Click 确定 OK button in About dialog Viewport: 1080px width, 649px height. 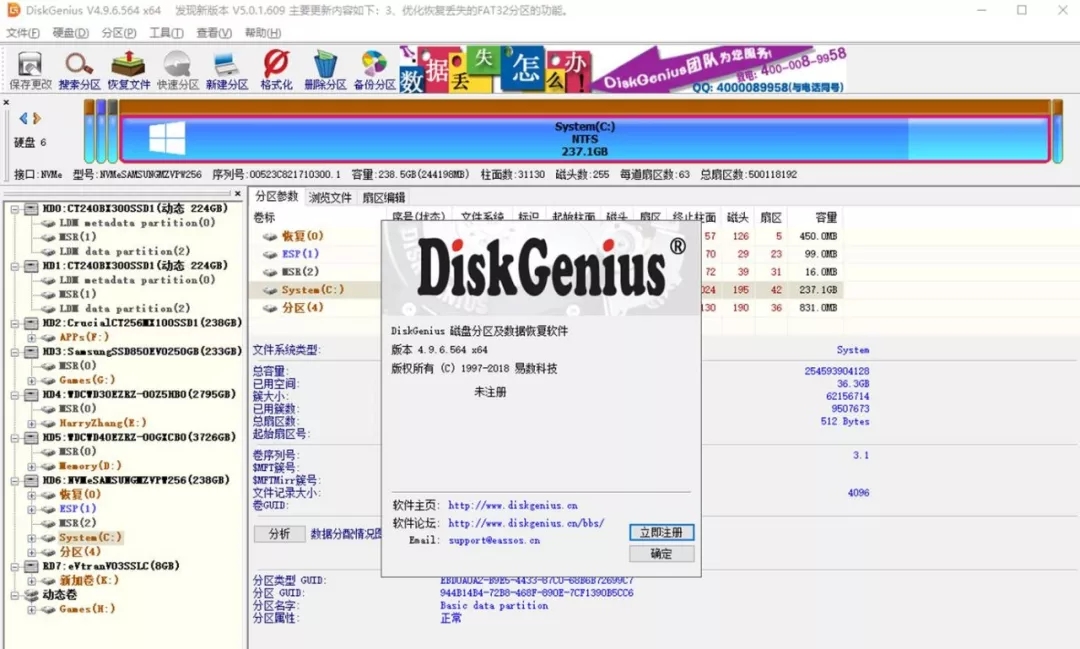[661, 554]
